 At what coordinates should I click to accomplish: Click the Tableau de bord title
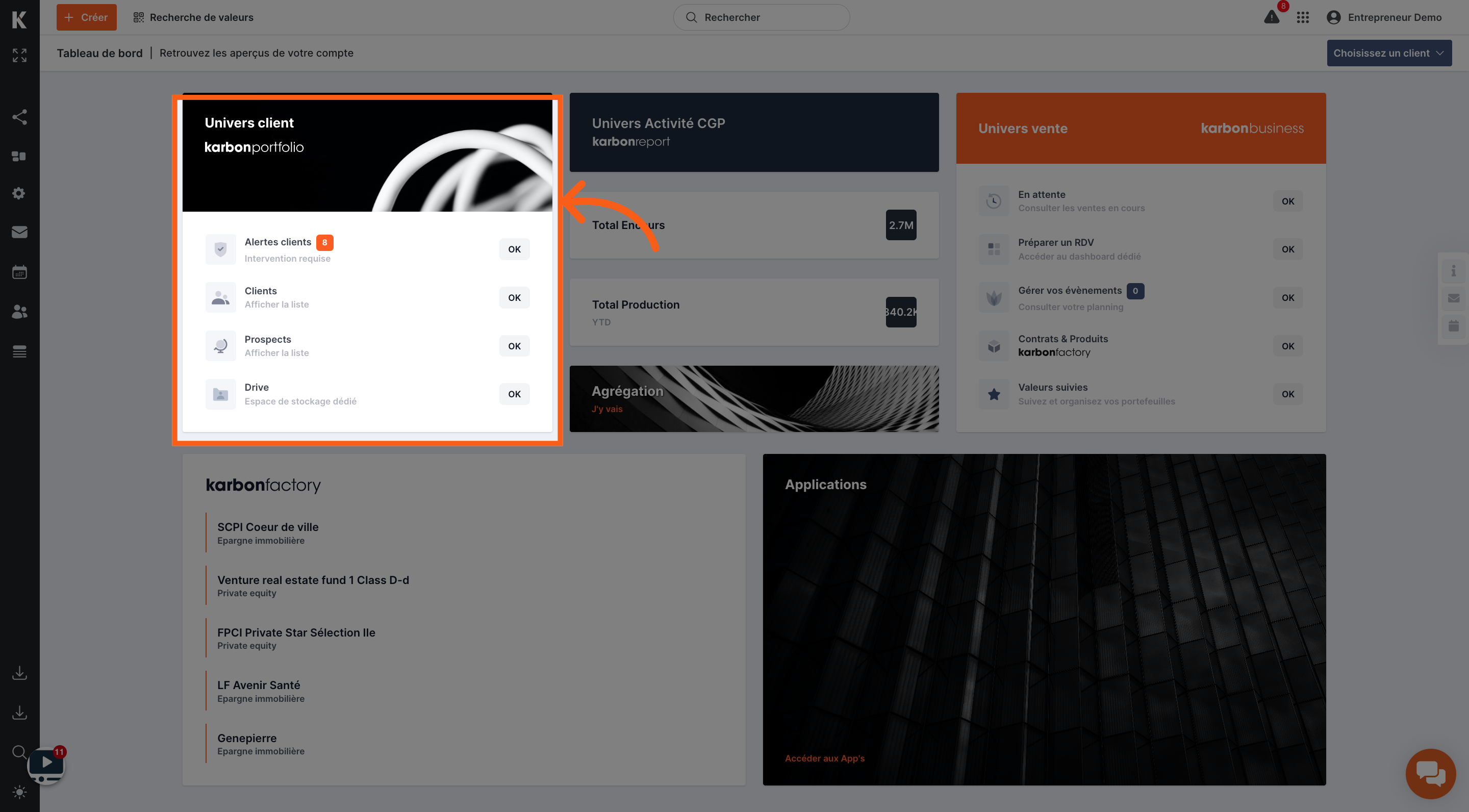[99, 53]
